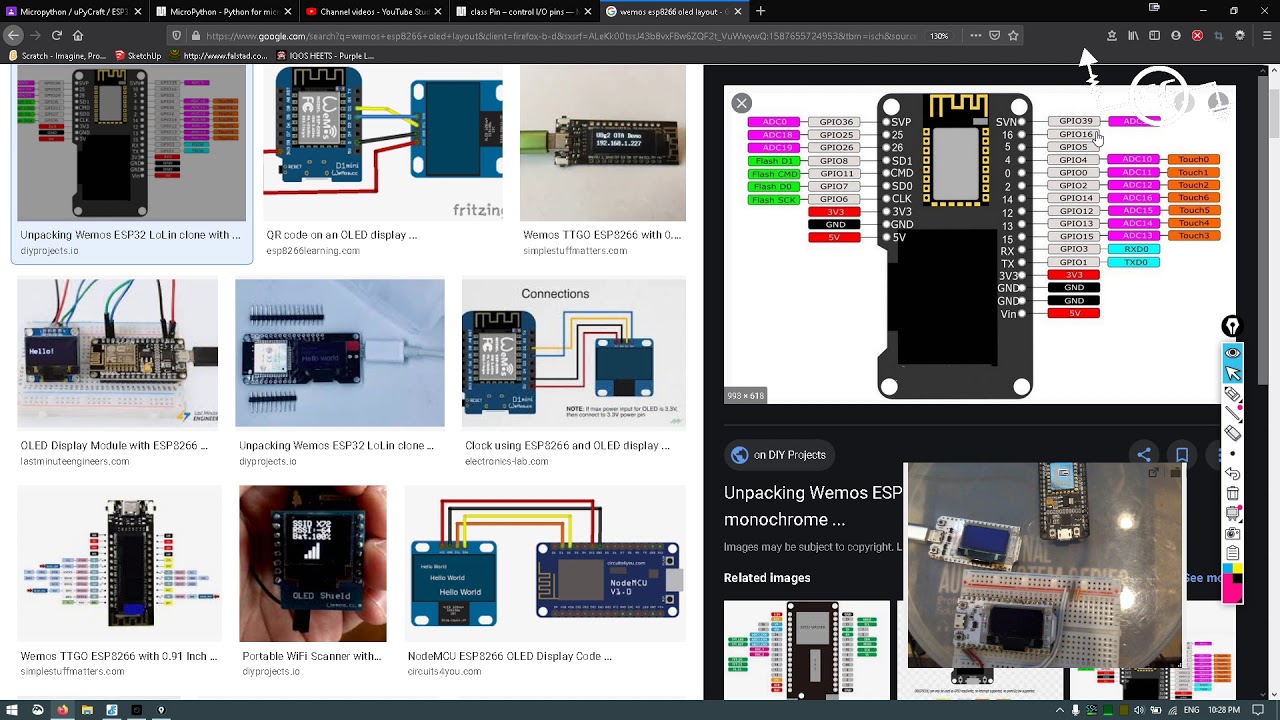Switch to the Channel videos YouTube tab
Image resolution: width=1280 pixels, height=720 pixels.
point(373,11)
